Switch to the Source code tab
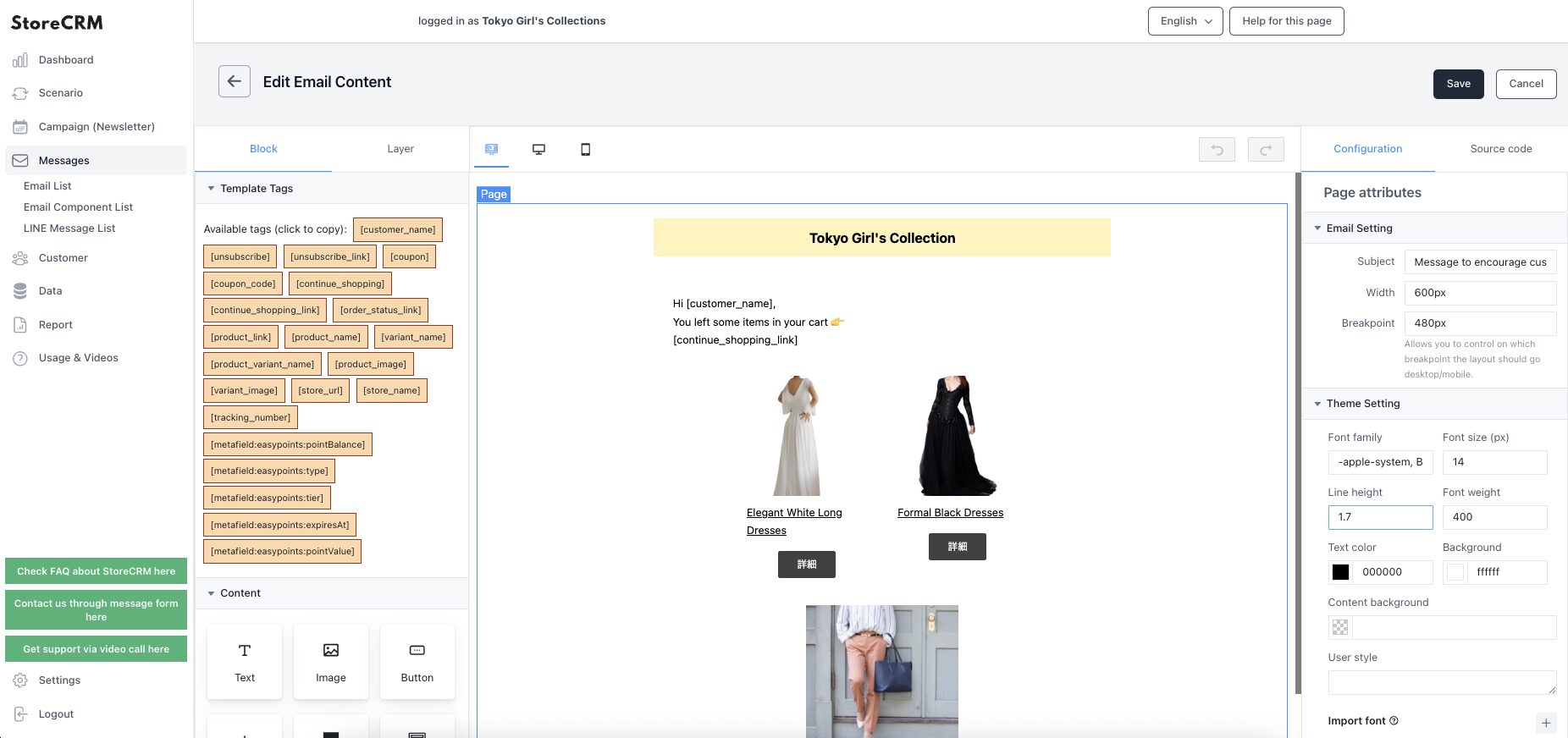 1501,149
